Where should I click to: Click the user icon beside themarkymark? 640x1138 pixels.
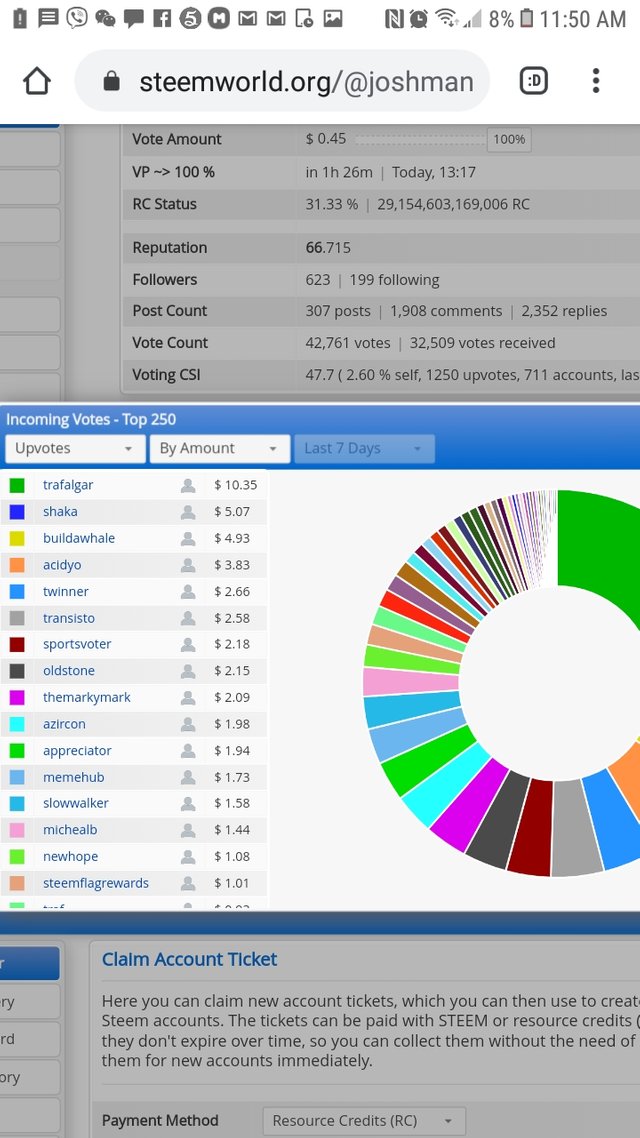click(188, 697)
